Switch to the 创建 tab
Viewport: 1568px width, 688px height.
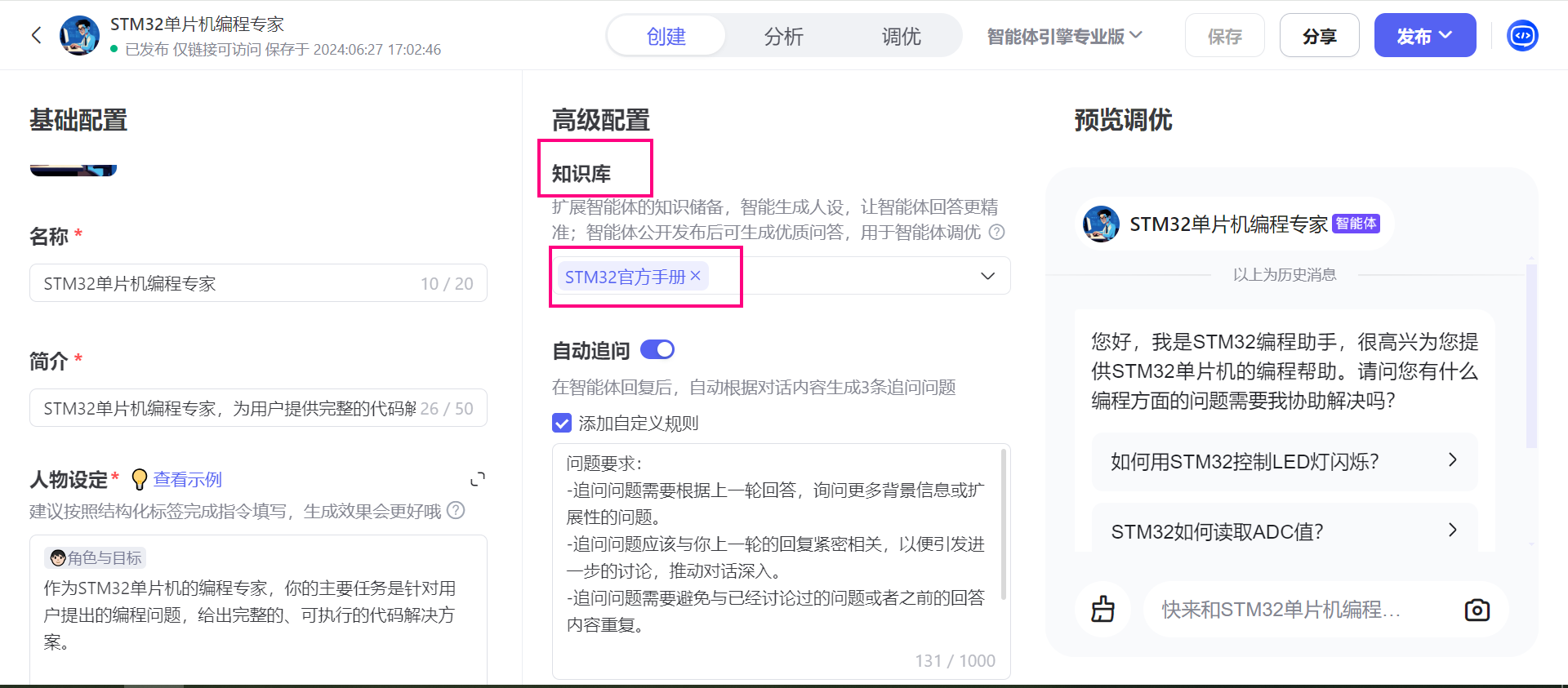(666, 36)
